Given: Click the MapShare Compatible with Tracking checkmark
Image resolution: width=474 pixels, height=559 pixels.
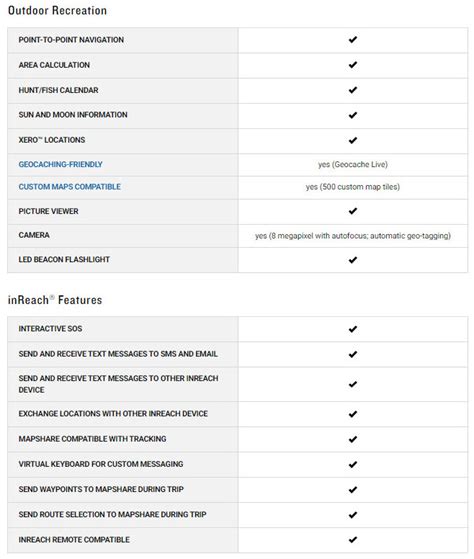Looking at the screenshot, I should click(353, 439).
